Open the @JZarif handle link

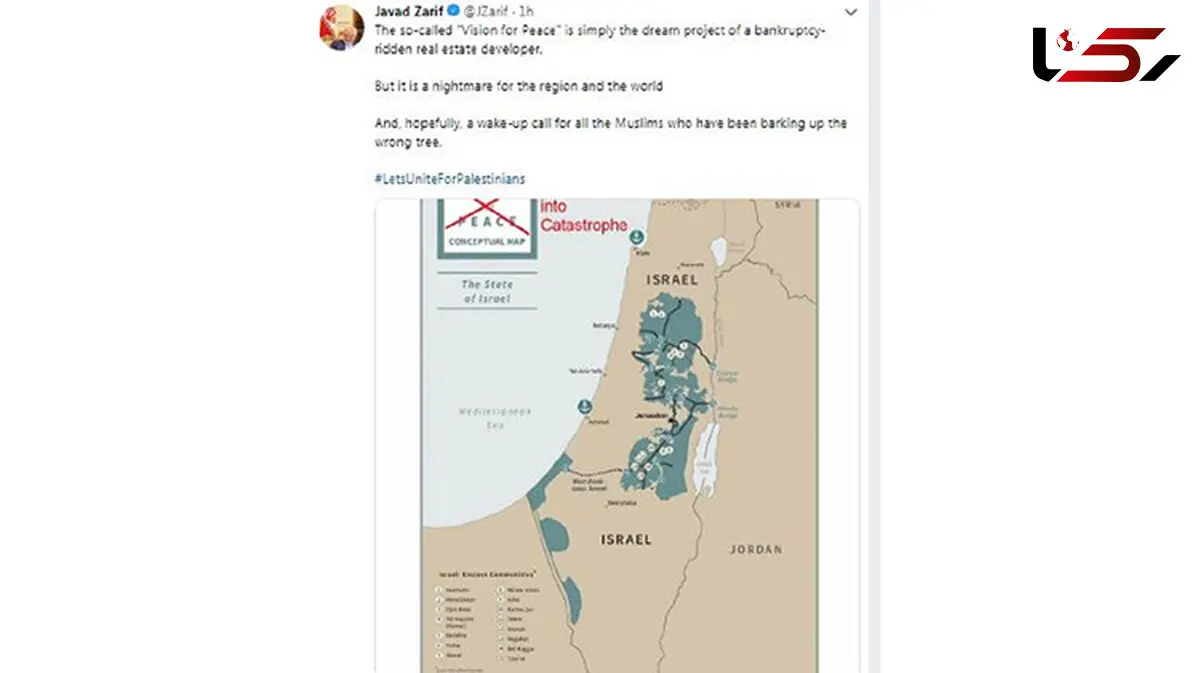[487, 13]
